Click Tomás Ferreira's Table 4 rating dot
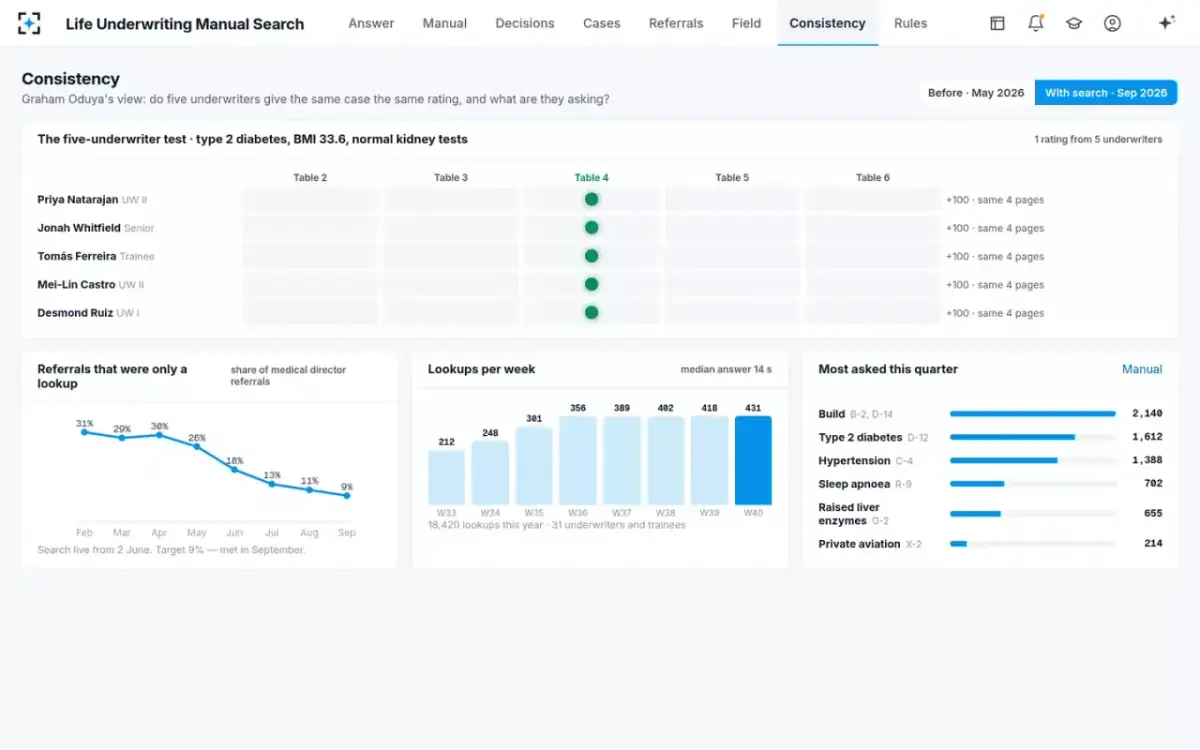The image size is (1200, 750). point(591,256)
